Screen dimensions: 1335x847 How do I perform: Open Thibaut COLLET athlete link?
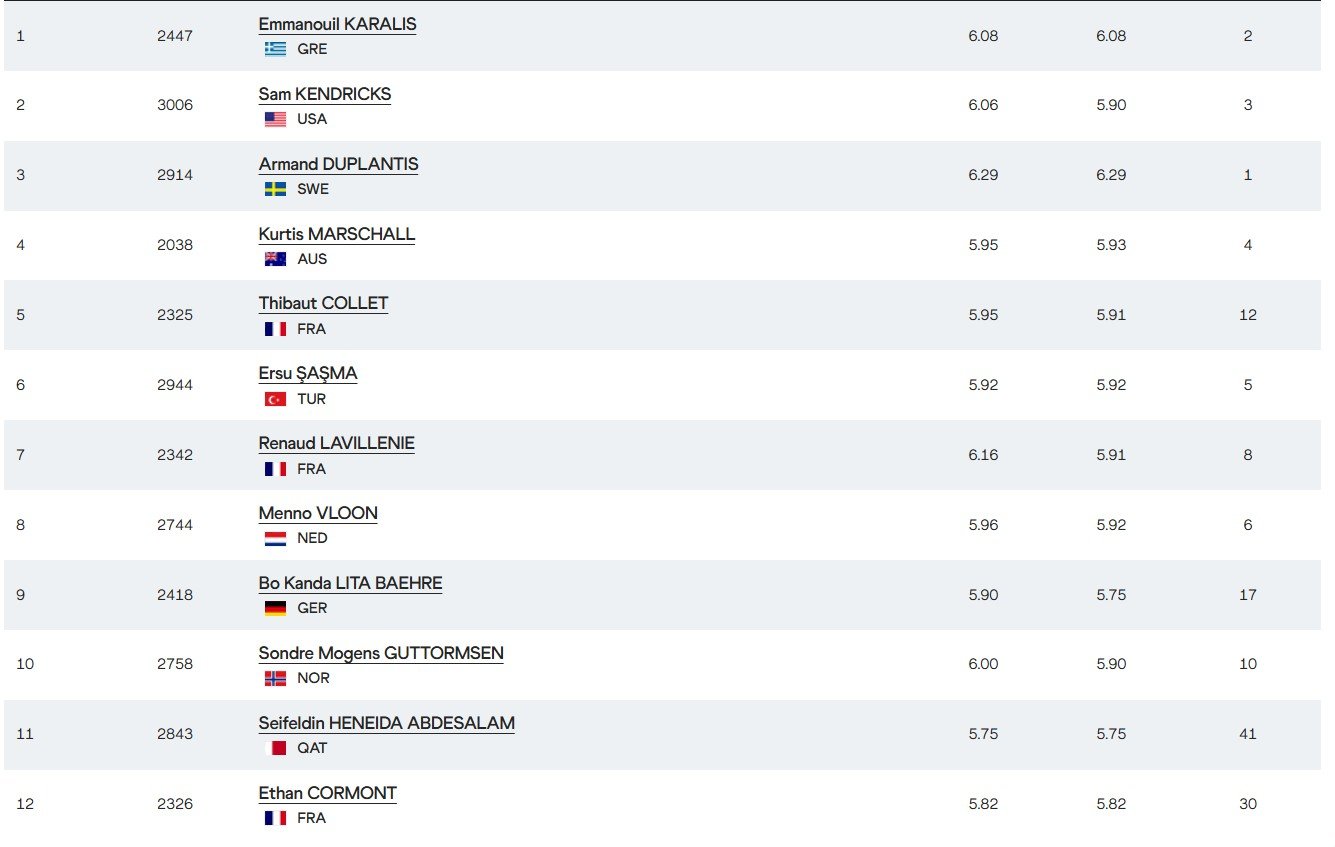pos(323,303)
